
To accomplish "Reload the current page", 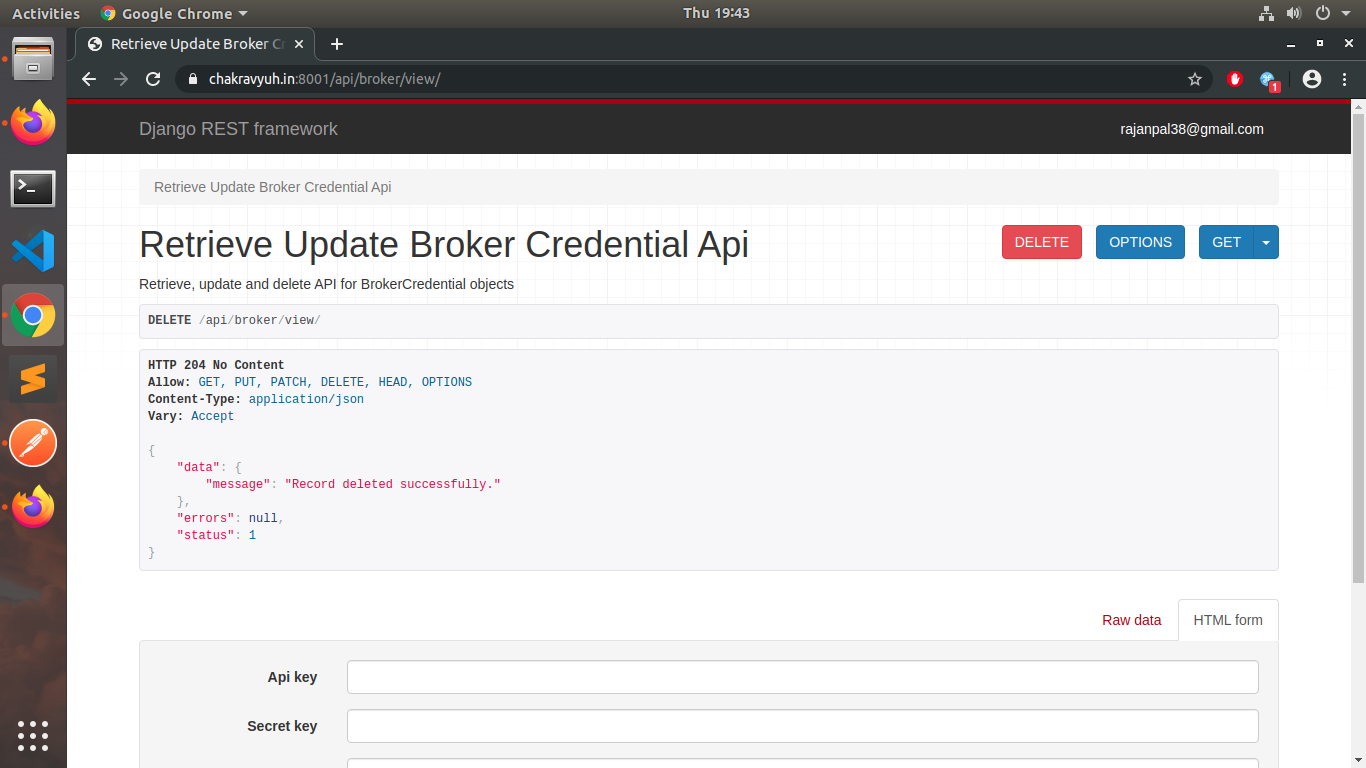I will (153, 79).
